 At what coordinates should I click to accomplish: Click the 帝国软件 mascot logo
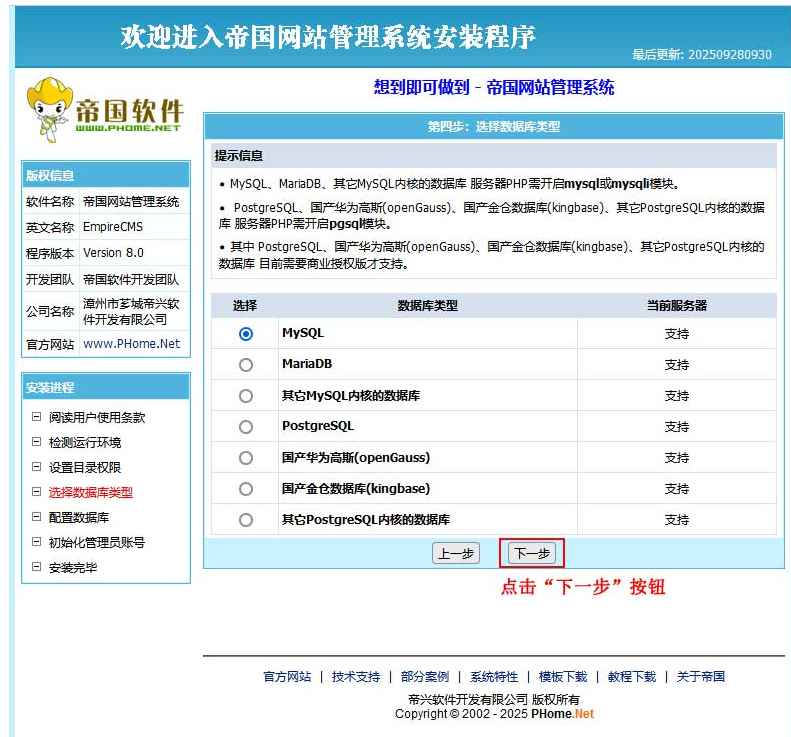tap(105, 110)
